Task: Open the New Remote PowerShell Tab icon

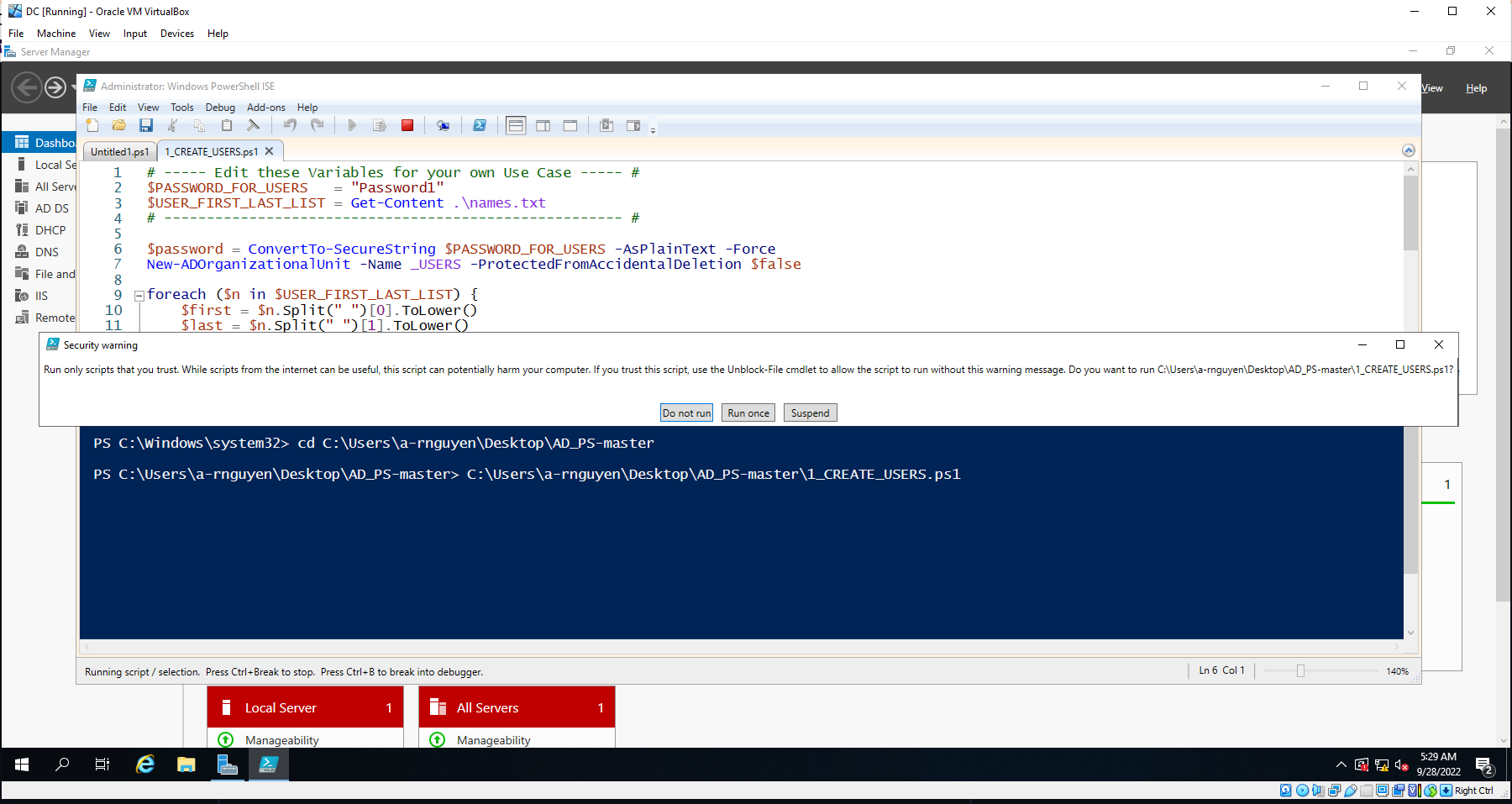Action: [x=443, y=126]
